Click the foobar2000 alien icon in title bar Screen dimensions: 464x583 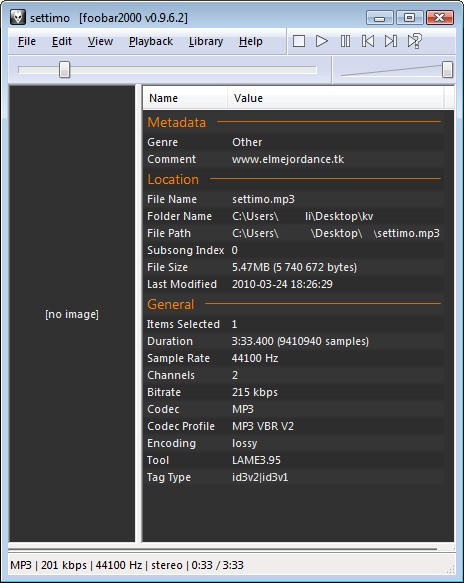click(x=17, y=17)
